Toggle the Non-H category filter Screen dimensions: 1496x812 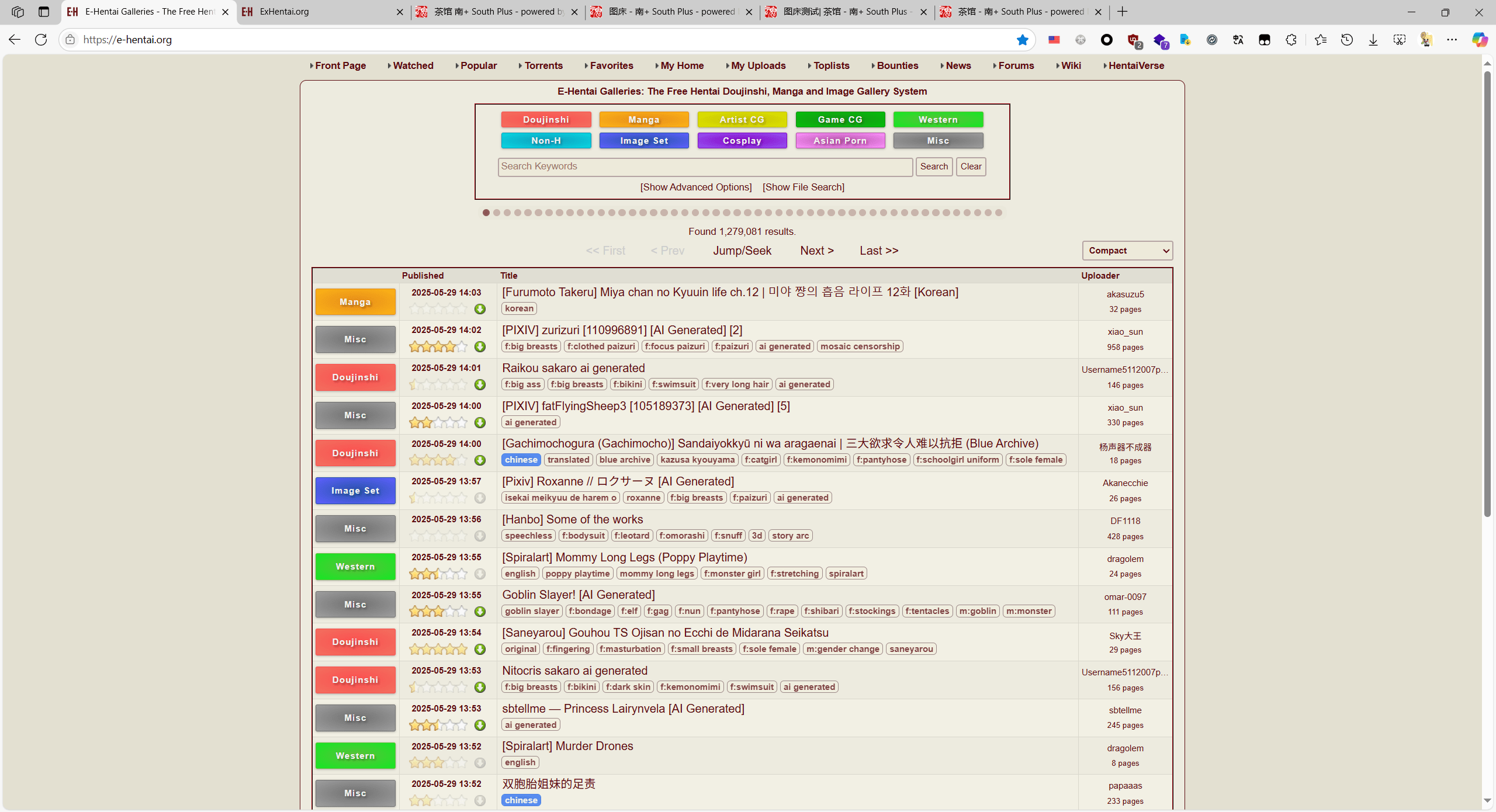click(x=546, y=141)
